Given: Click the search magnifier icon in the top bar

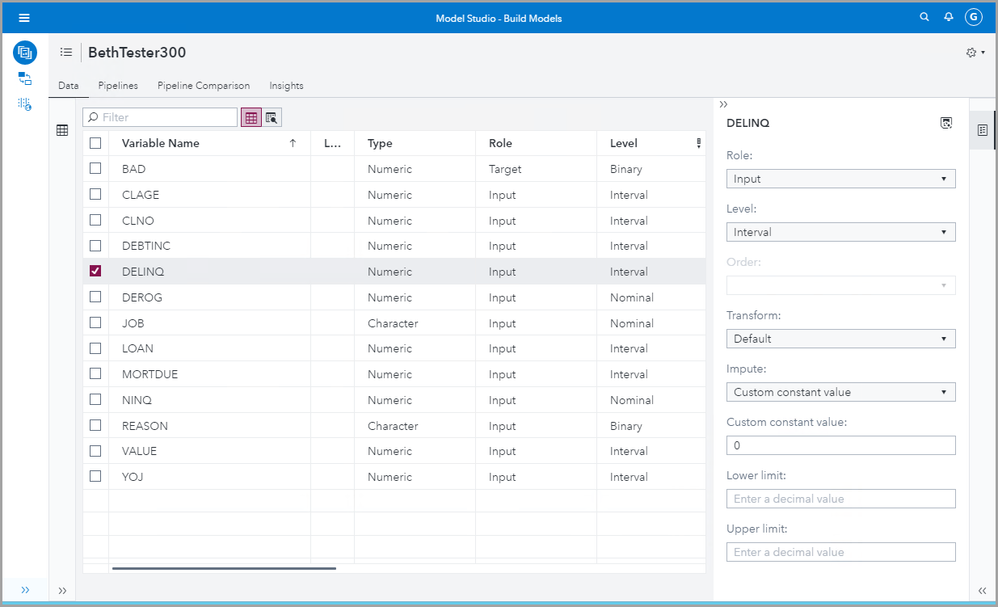Looking at the screenshot, I should coord(924,17).
